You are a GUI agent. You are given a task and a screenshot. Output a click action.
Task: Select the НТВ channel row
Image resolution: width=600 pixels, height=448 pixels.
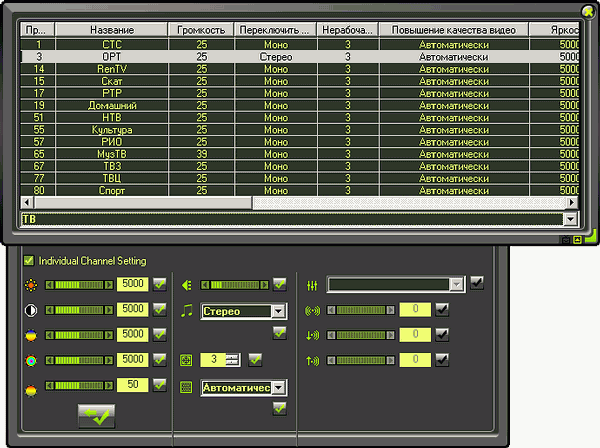pyautogui.click(x=111, y=117)
